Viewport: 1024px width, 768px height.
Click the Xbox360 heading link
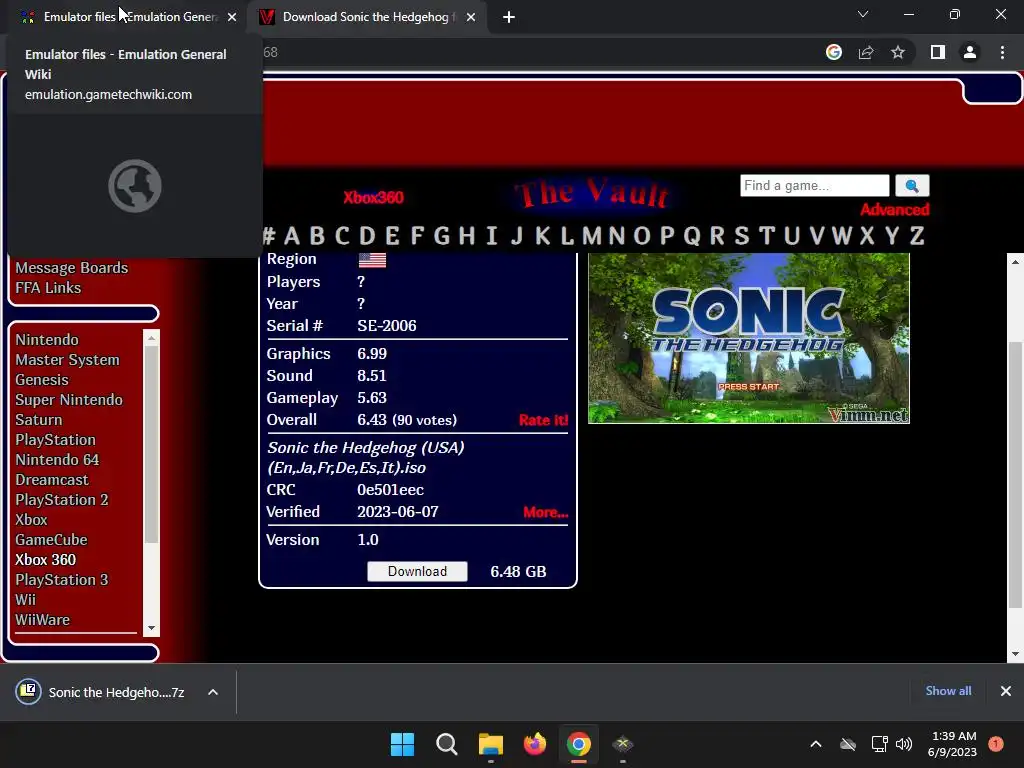pyautogui.click(x=374, y=197)
